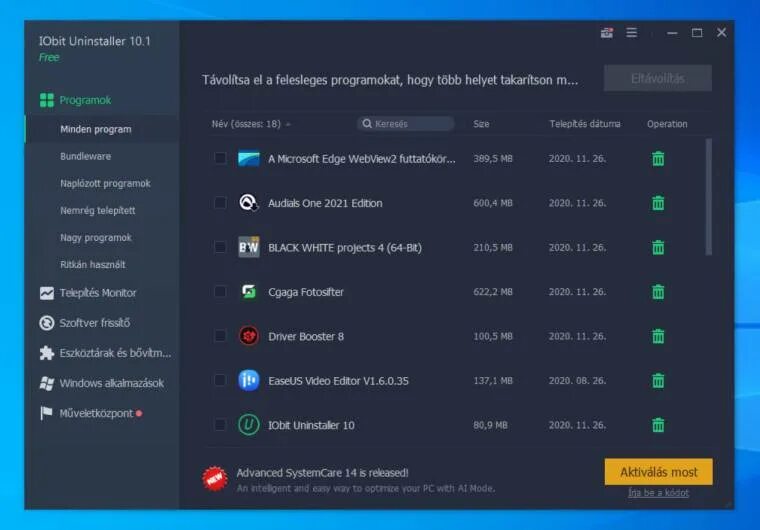Click the IObit Uninstaller green U icon
The height and width of the screenshot is (530, 760).
(249, 425)
